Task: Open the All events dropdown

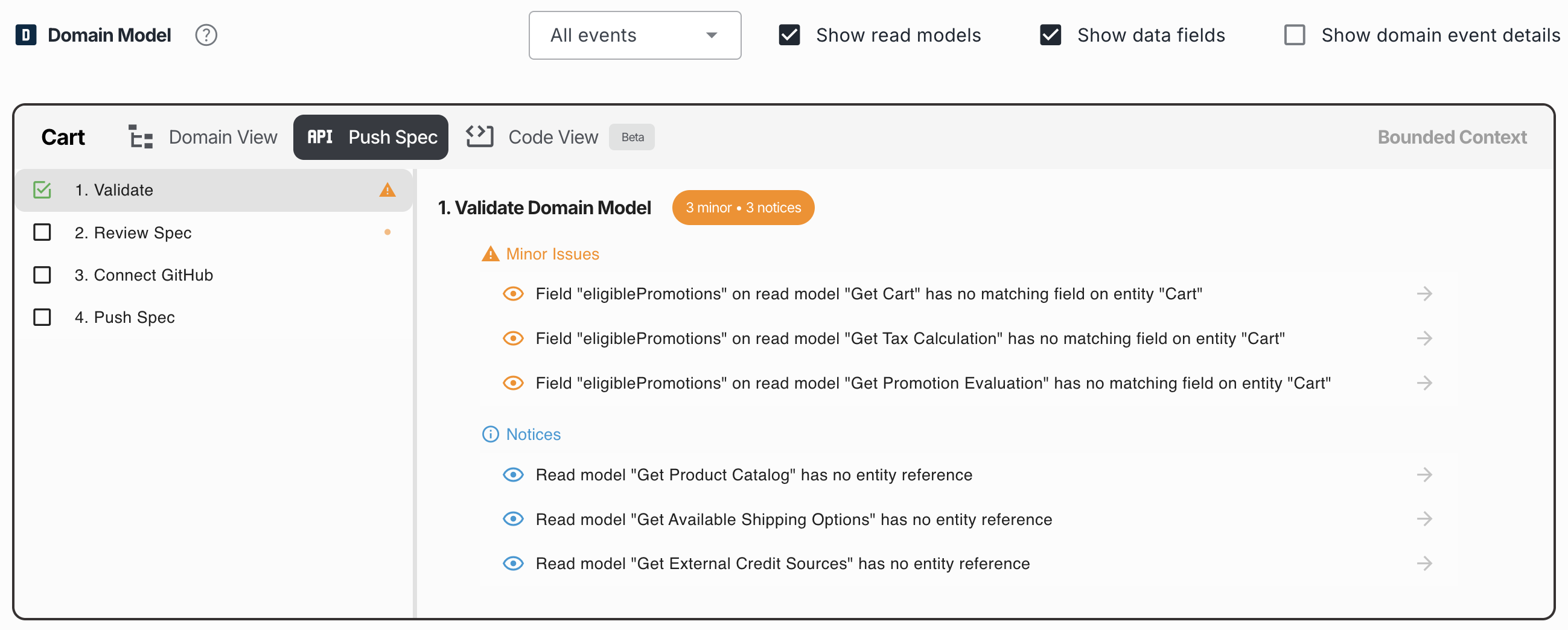Action: click(634, 36)
